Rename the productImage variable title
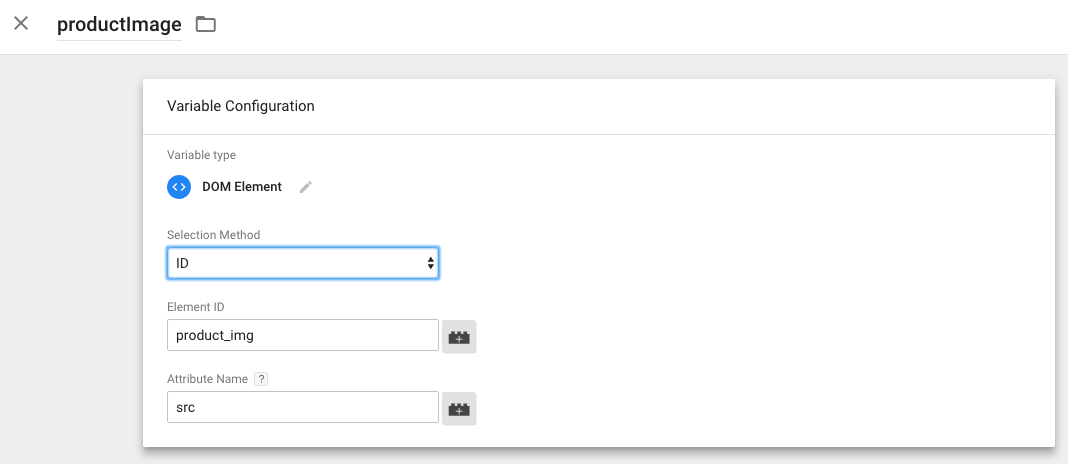This screenshot has width=1068, height=464. pyautogui.click(x=119, y=24)
